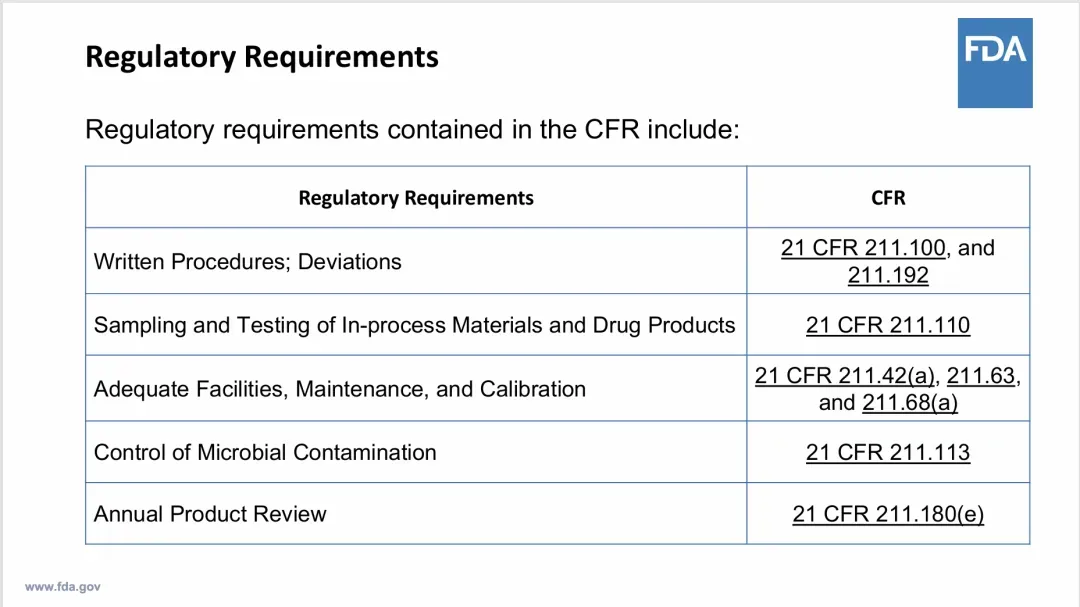This screenshot has height=607, width=1080.
Task: Click the 21 CFR 211.42(a) link
Action: pos(845,376)
